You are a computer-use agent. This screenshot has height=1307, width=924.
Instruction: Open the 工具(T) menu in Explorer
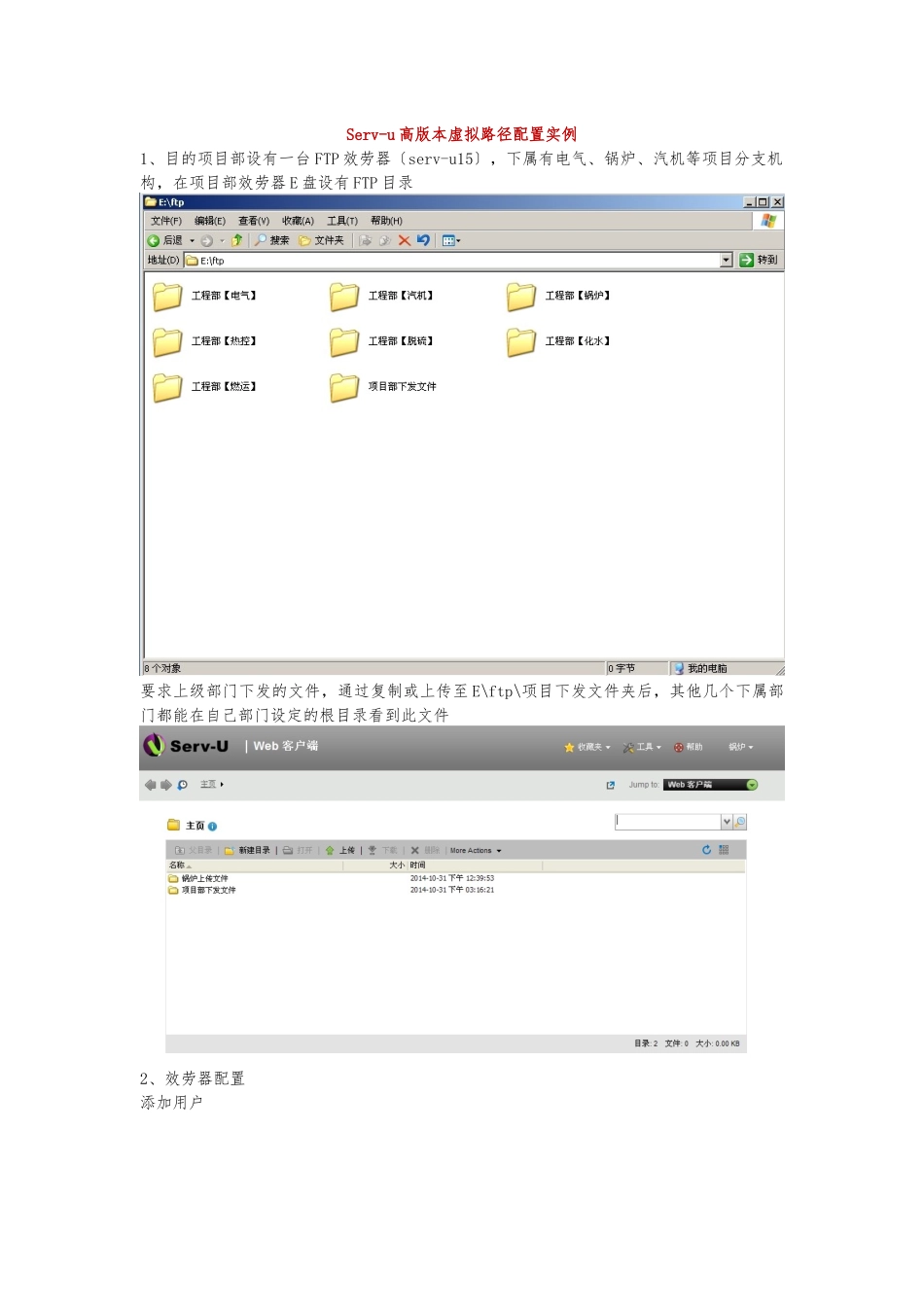coord(342,221)
